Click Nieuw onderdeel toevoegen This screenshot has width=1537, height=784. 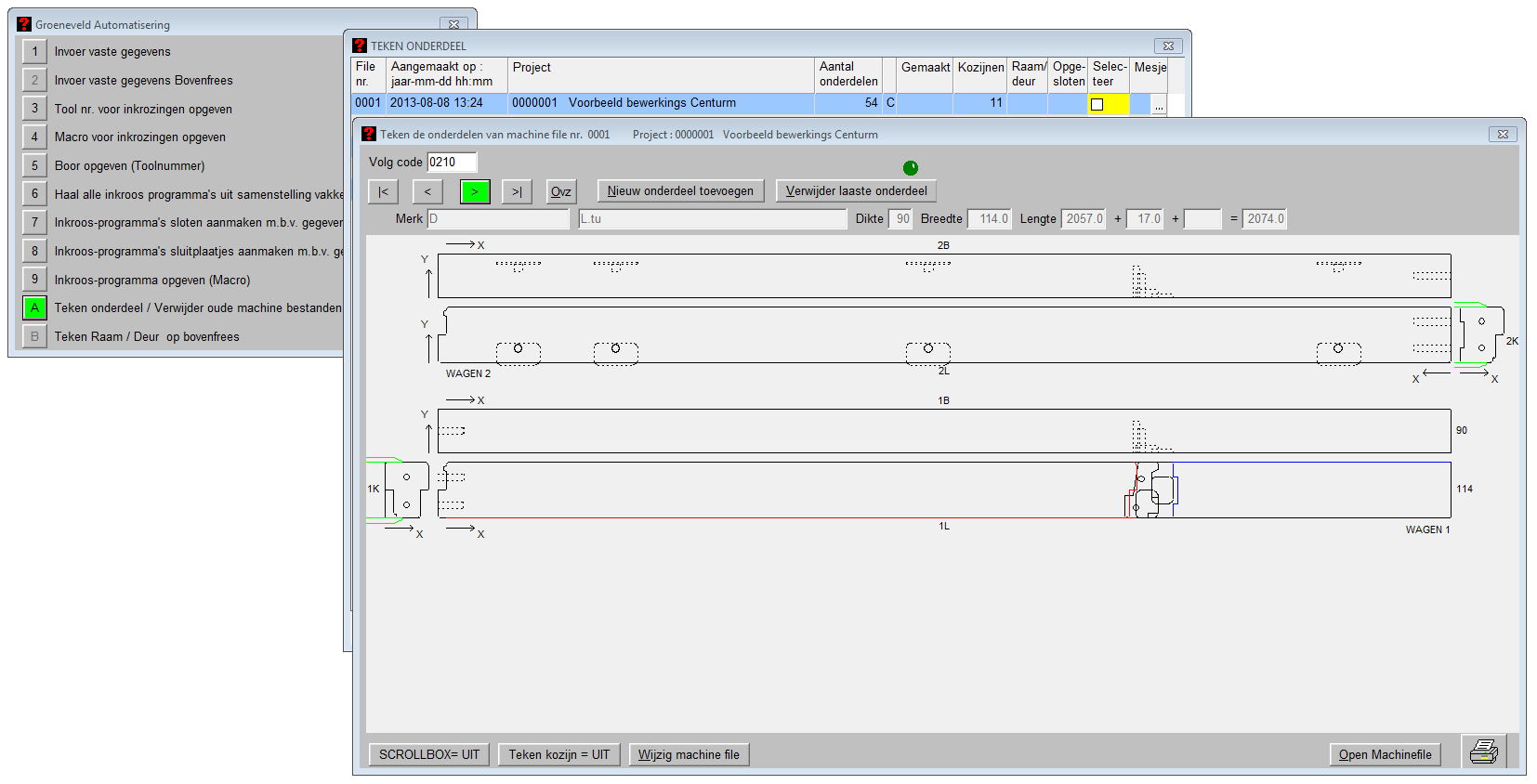point(680,191)
